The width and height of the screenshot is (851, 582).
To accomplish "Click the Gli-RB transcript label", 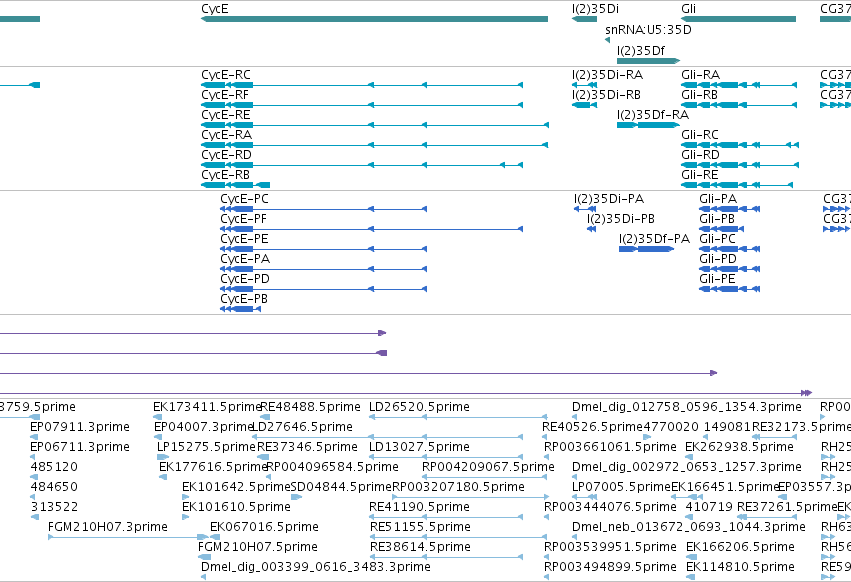I will (700, 95).
